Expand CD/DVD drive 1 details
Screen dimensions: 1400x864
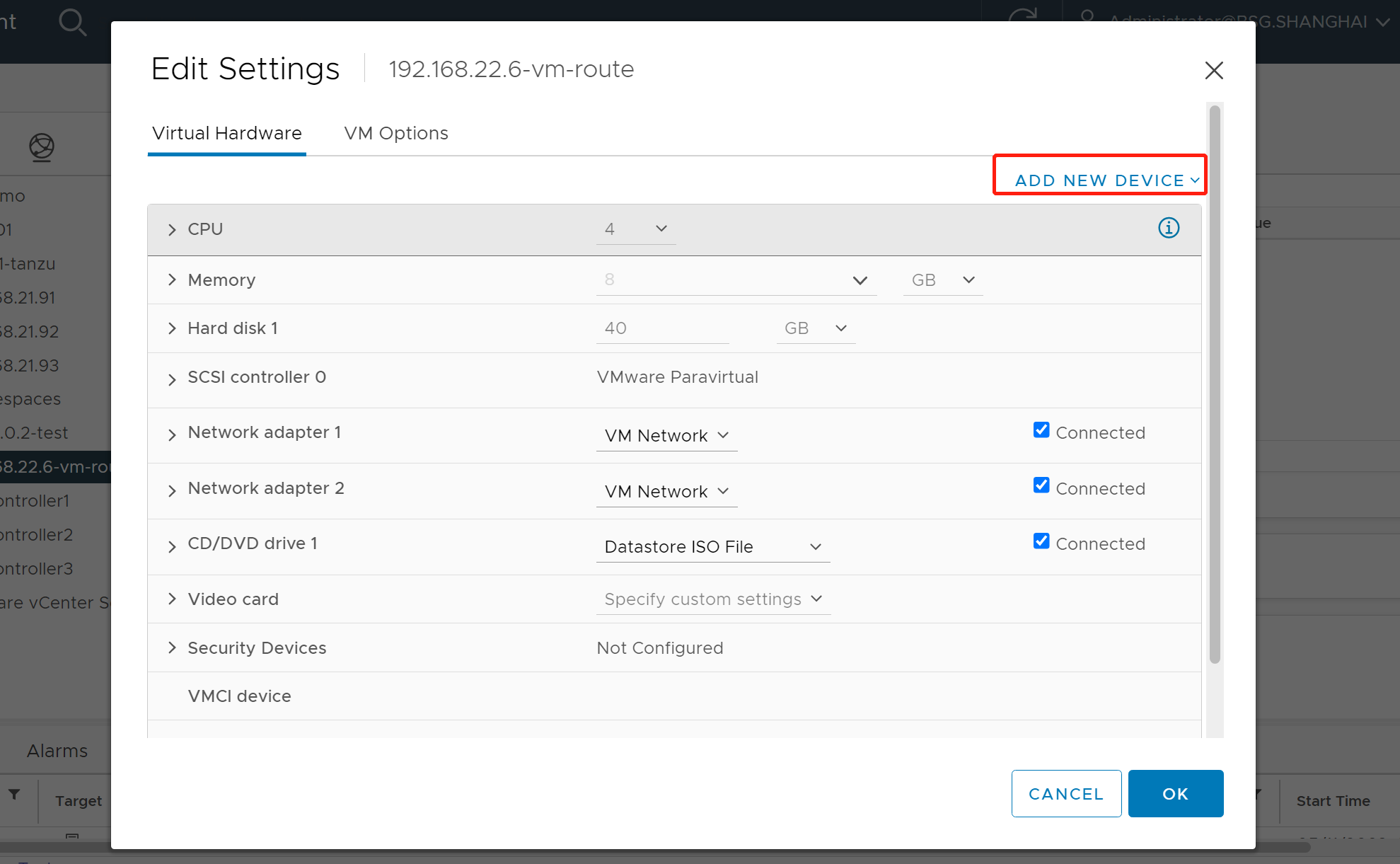pos(172,547)
